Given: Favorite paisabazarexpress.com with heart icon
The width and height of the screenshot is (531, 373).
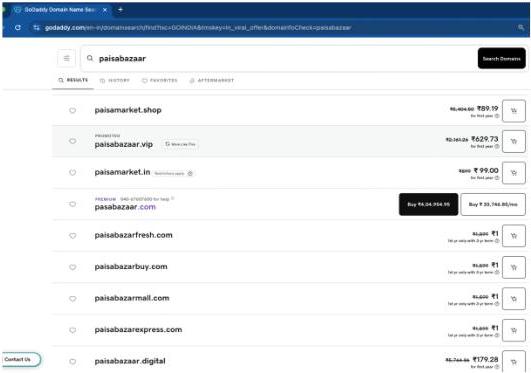Looking at the screenshot, I should point(72,330).
